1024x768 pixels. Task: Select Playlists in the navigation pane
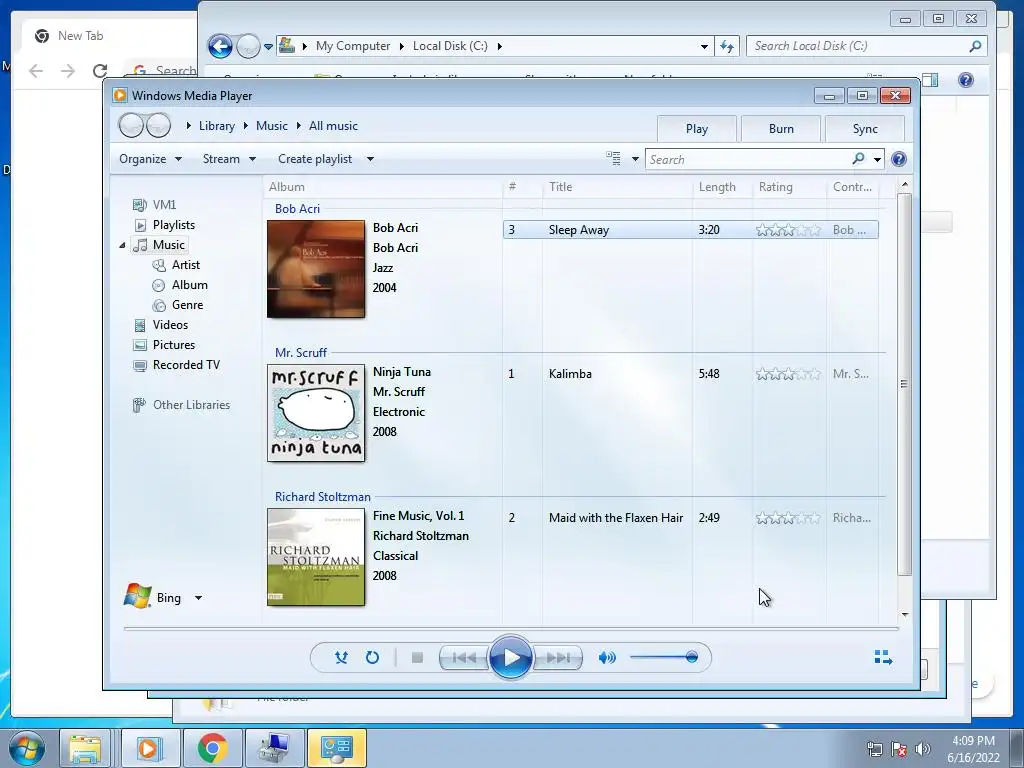tap(174, 225)
